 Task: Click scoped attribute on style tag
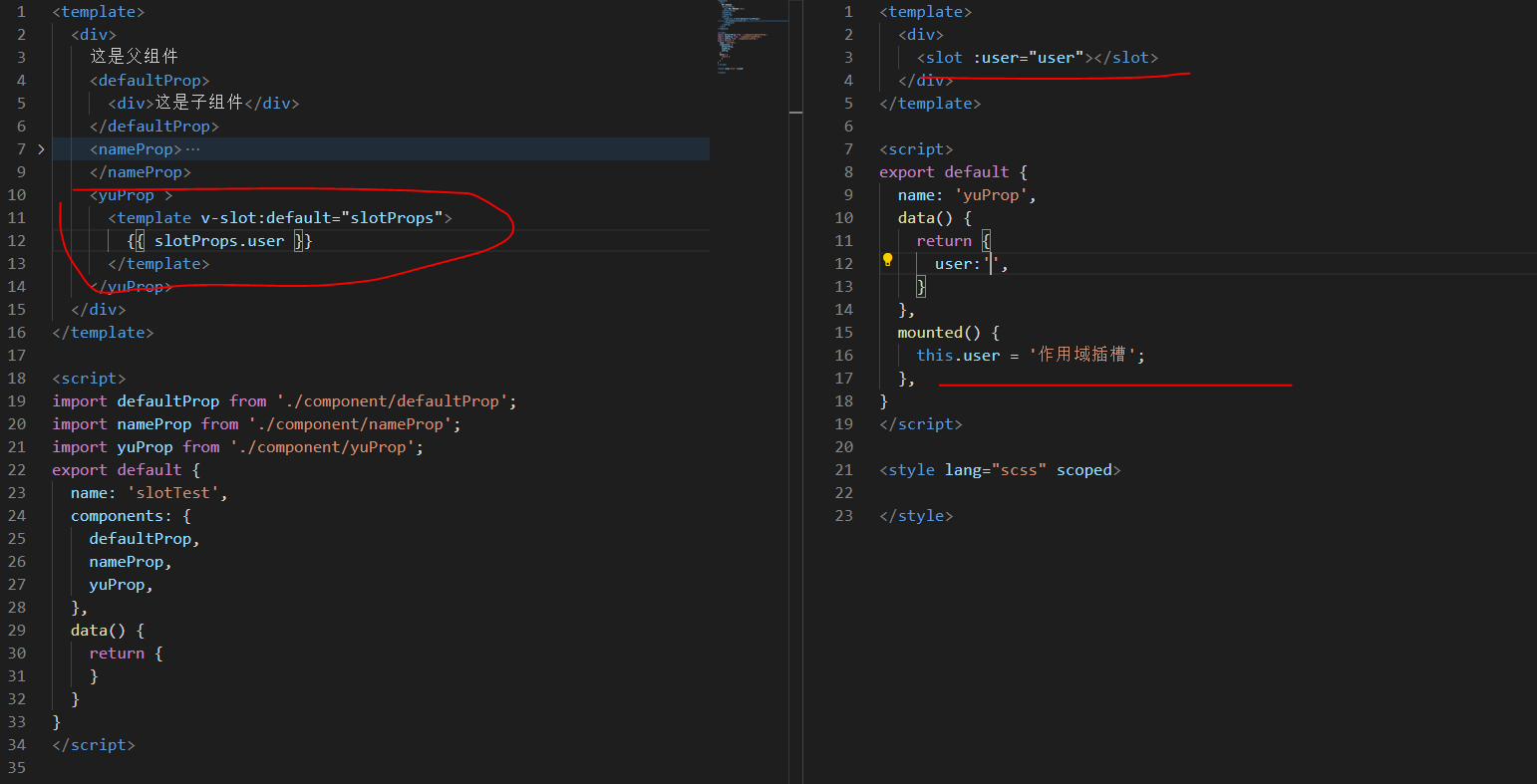pos(1084,469)
